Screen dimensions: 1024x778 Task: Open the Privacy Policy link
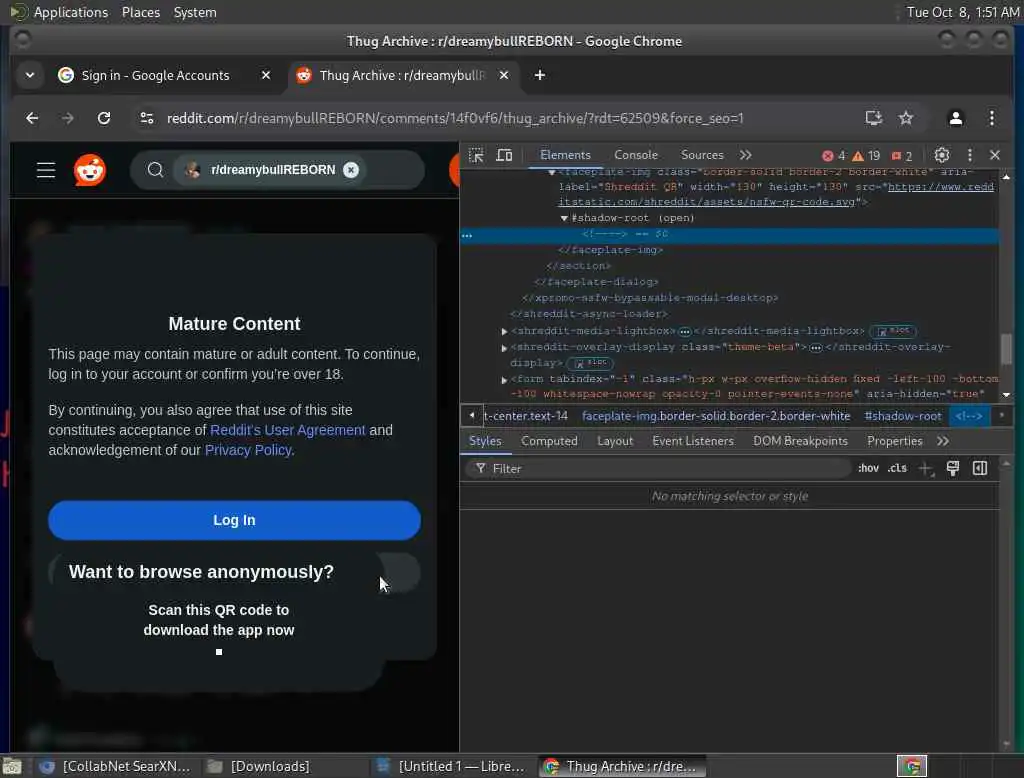[248, 450]
